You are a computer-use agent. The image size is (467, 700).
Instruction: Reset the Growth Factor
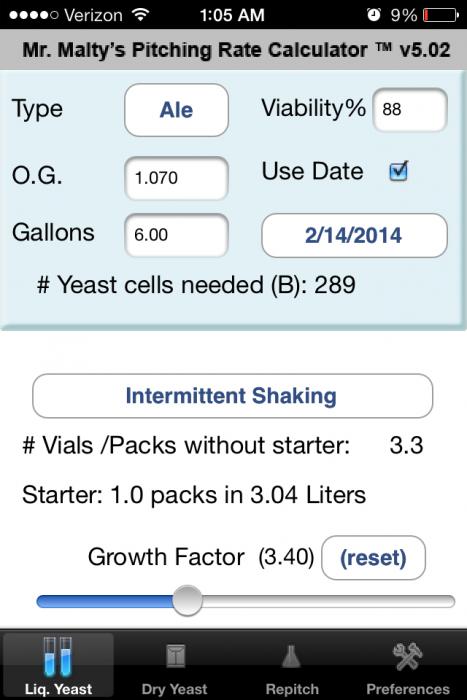pos(373,558)
